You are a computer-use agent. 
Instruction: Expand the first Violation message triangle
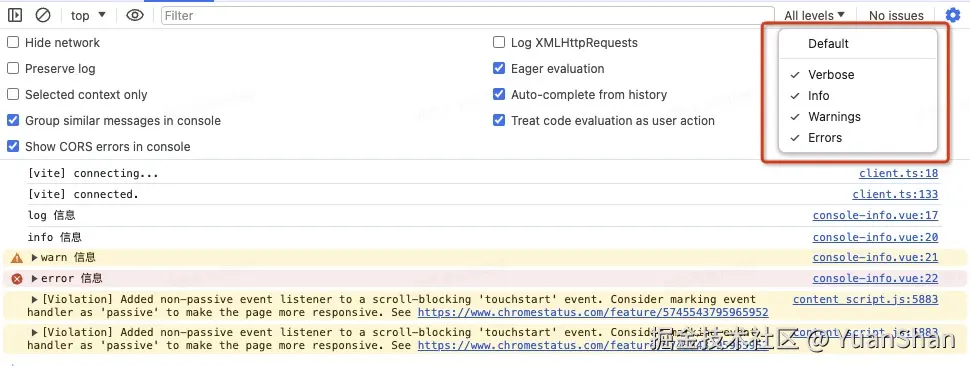[35, 300]
